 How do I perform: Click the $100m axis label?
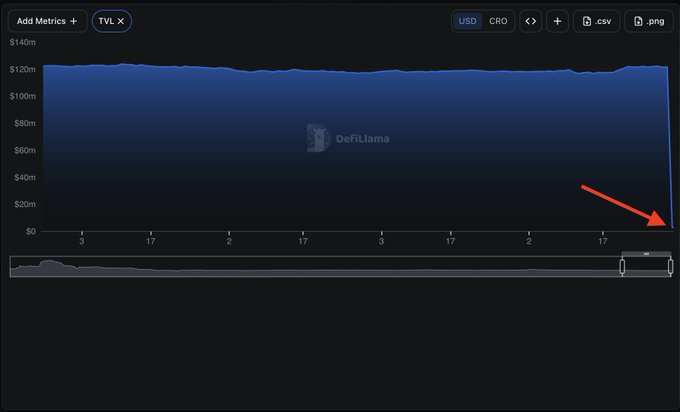[23, 96]
